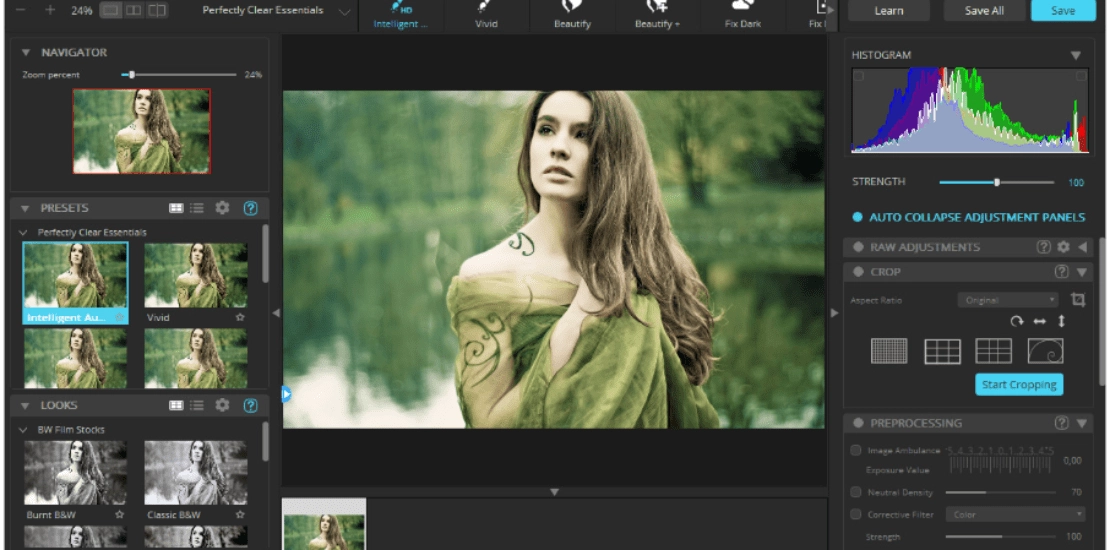Viewport: 1110px width, 550px height.
Task: Adjust the Strength slider handle
Action: pos(997,183)
